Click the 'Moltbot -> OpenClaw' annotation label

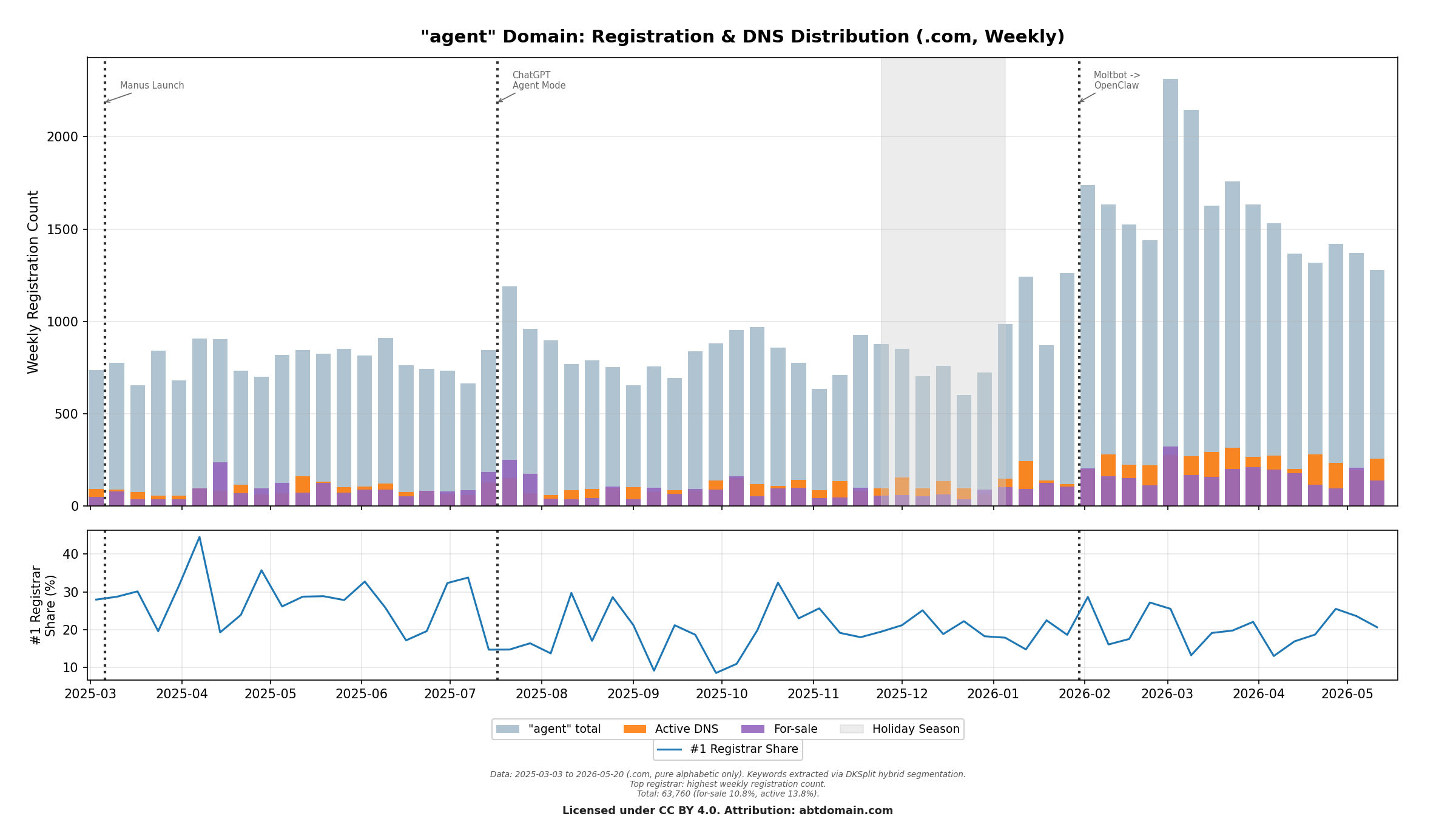(x=1117, y=81)
